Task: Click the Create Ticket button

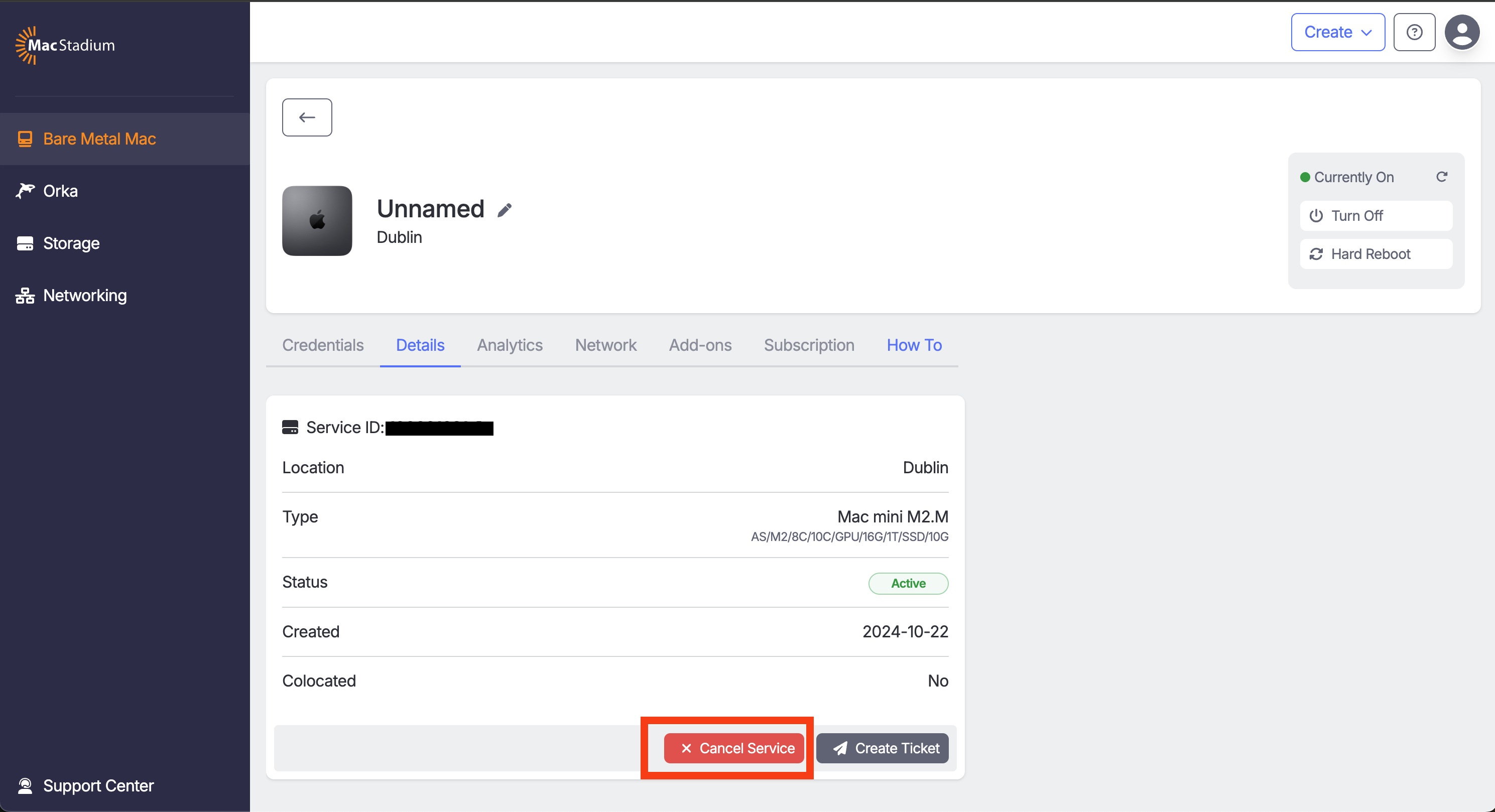Action: point(882,748)
